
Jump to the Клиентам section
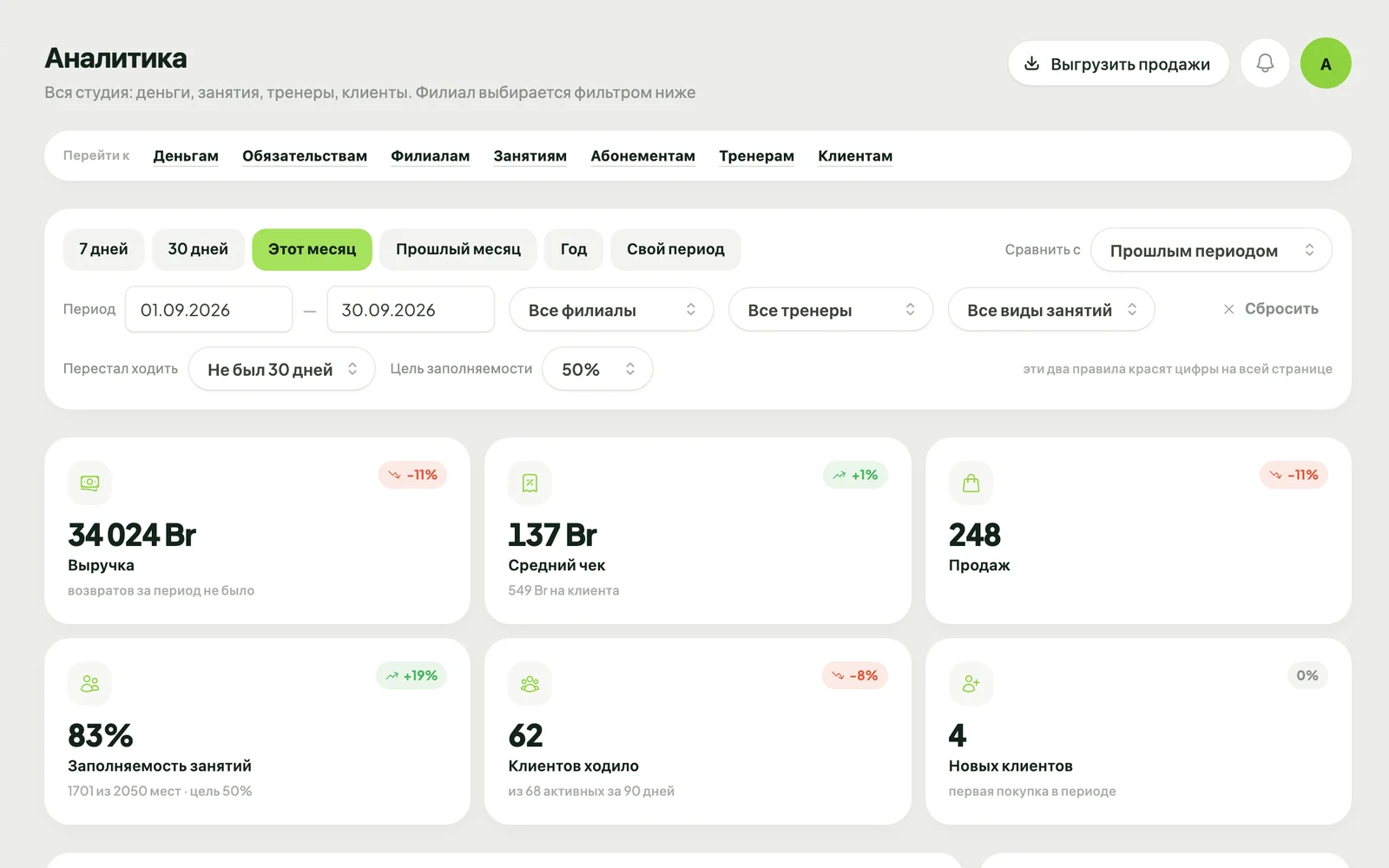[855, 156]
